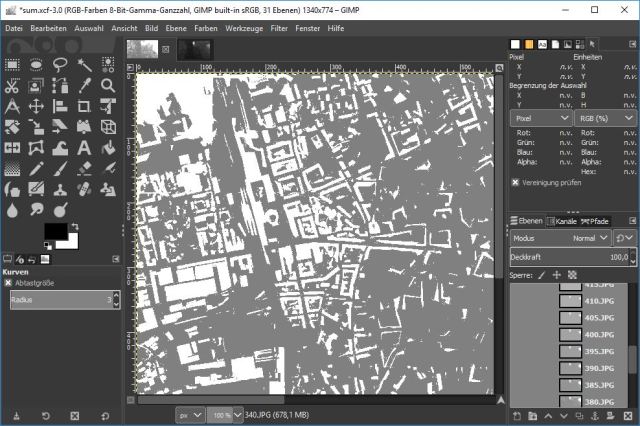Open the Modus Normal blend mode dropdown
The image size is (640, 426).
[x=560, y=238]
